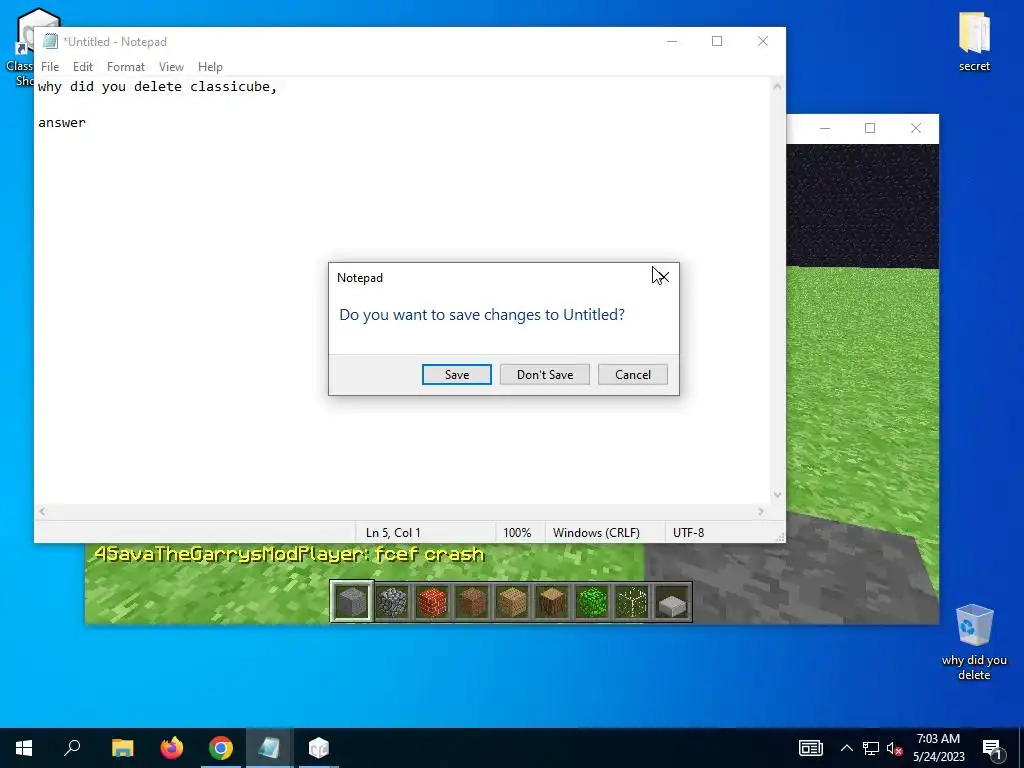Click the 100% zoom status entry
The height and width of the screenshot is (768, 1024).
pos(517,533)
